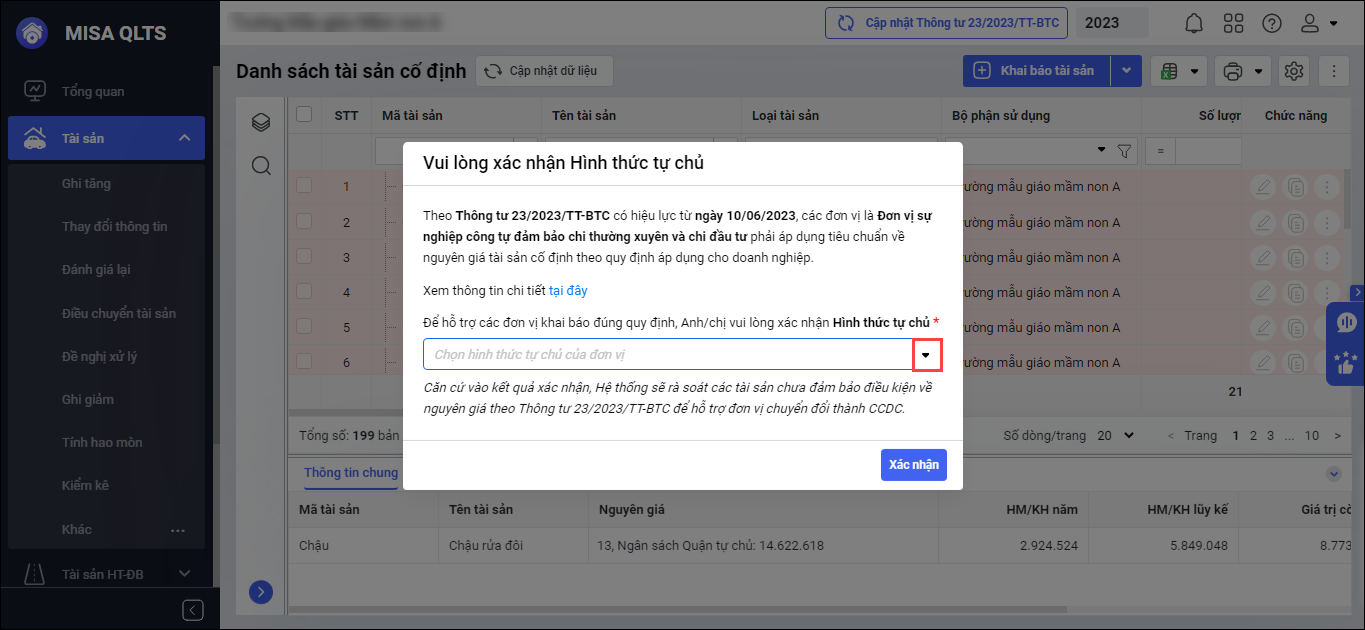Click Cập nhật dữ liệu refresh button

click(543, 71)
